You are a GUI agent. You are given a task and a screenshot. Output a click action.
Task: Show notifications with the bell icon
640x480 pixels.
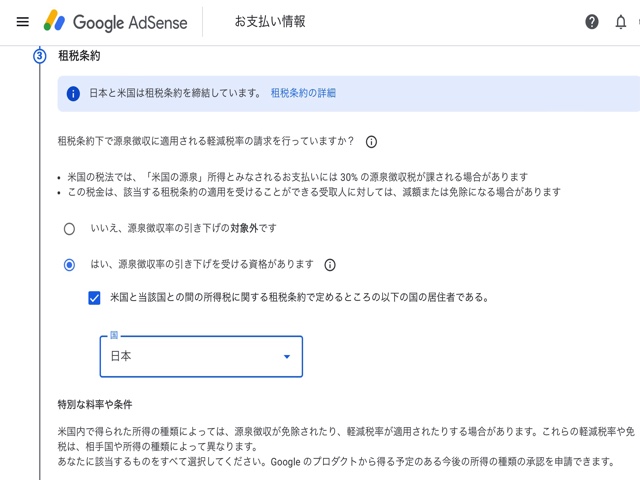pyautogui.click(x=620, y=22)
